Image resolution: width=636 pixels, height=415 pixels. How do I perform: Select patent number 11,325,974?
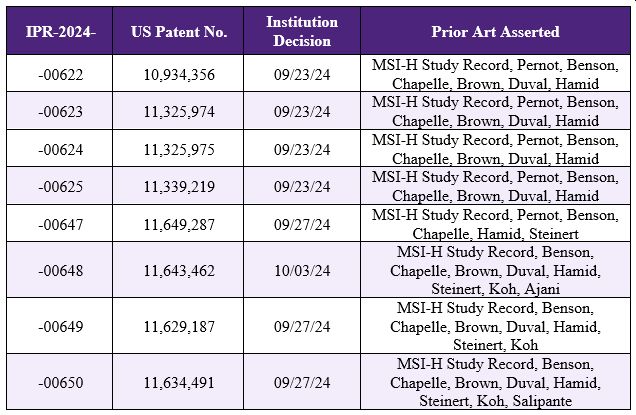coord(179,111)
